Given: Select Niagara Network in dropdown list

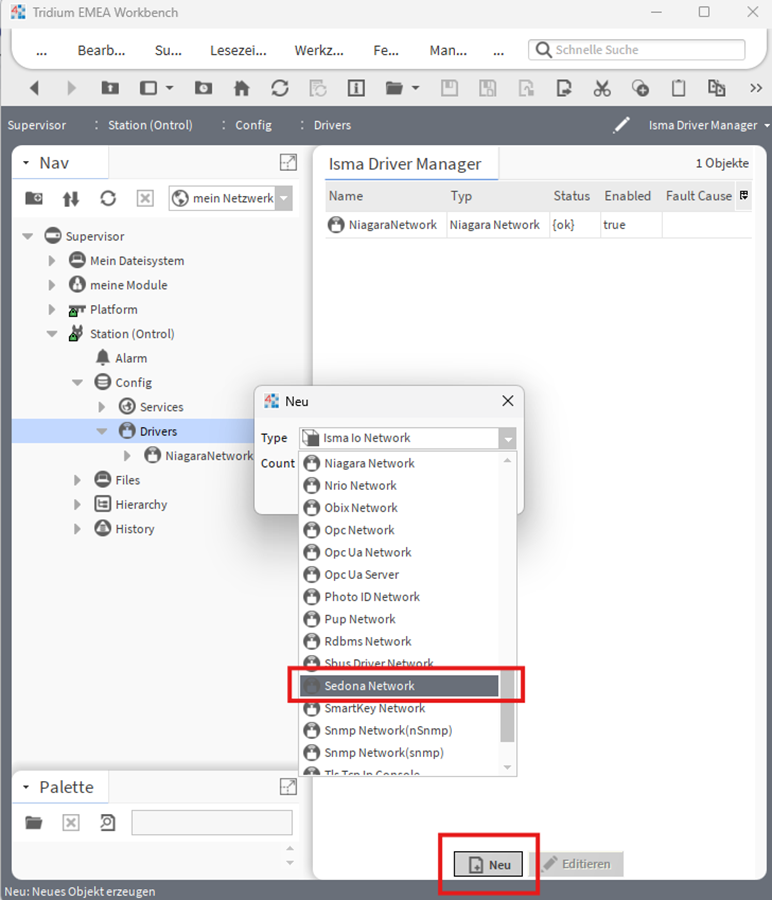Looking at the screenshot, I should (399, 463).
